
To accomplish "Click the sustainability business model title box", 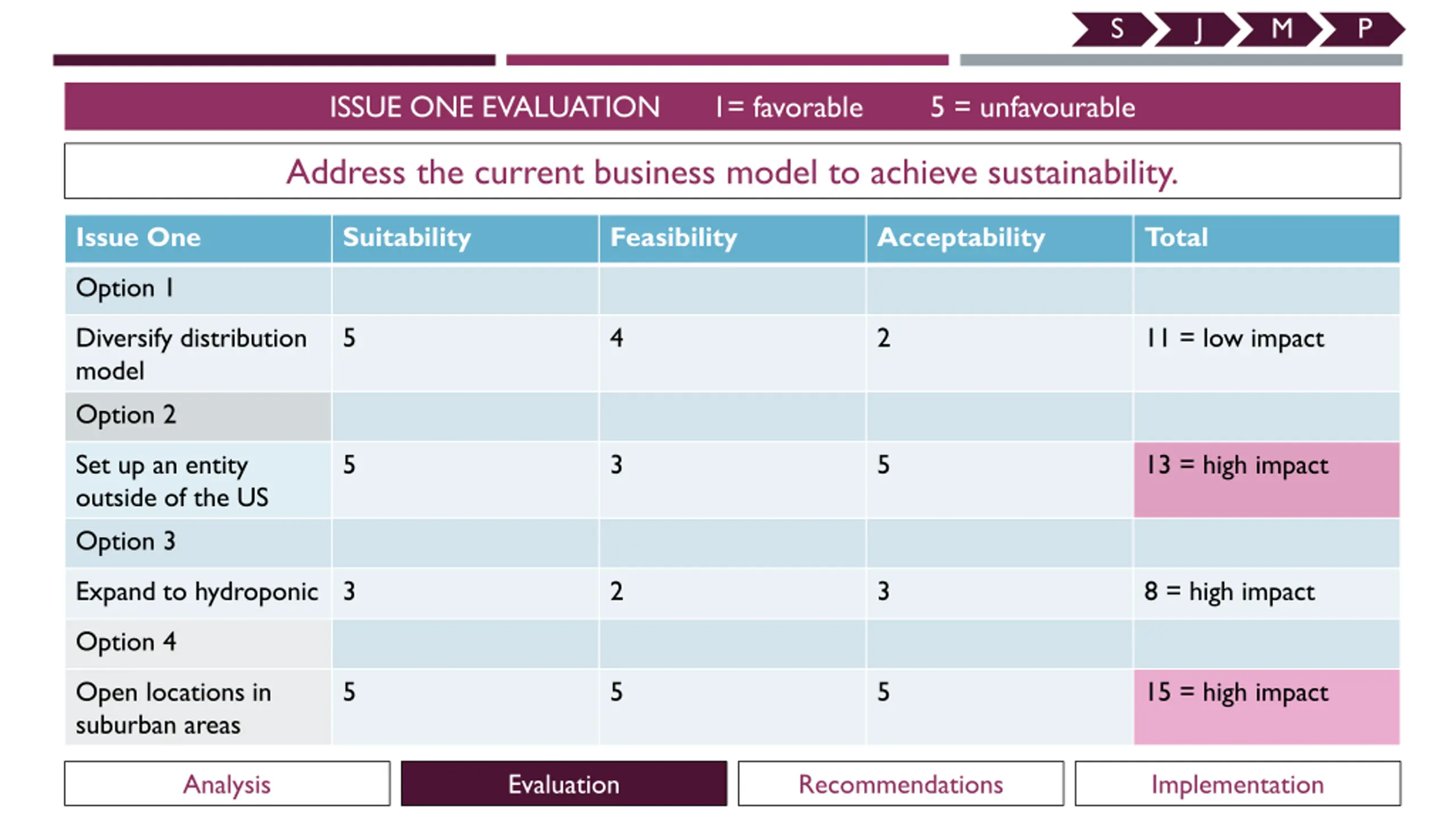I will (733, 171).
